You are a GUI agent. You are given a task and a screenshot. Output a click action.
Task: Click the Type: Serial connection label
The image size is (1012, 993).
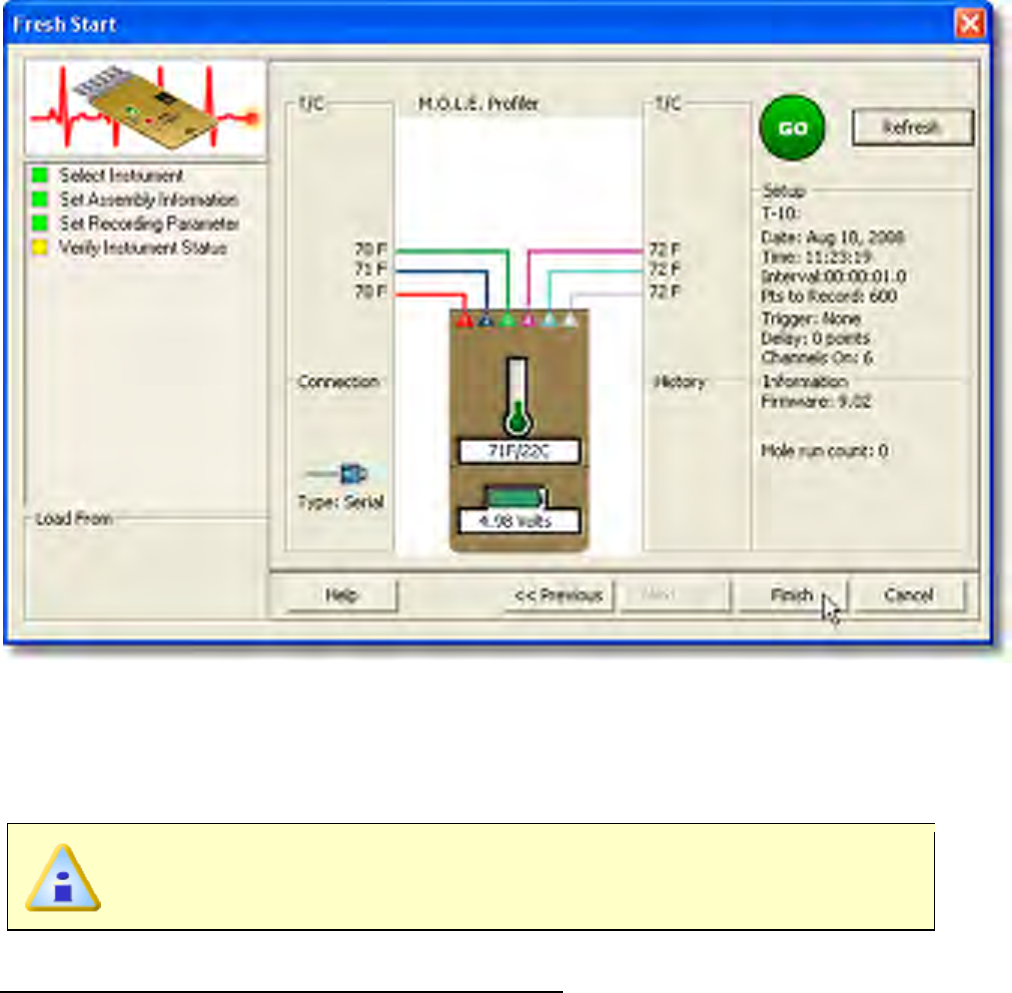[x=341, y=502]
